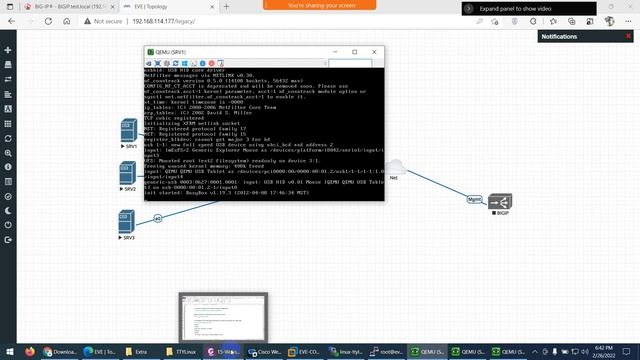Click the Add an object plus icon

8,50
